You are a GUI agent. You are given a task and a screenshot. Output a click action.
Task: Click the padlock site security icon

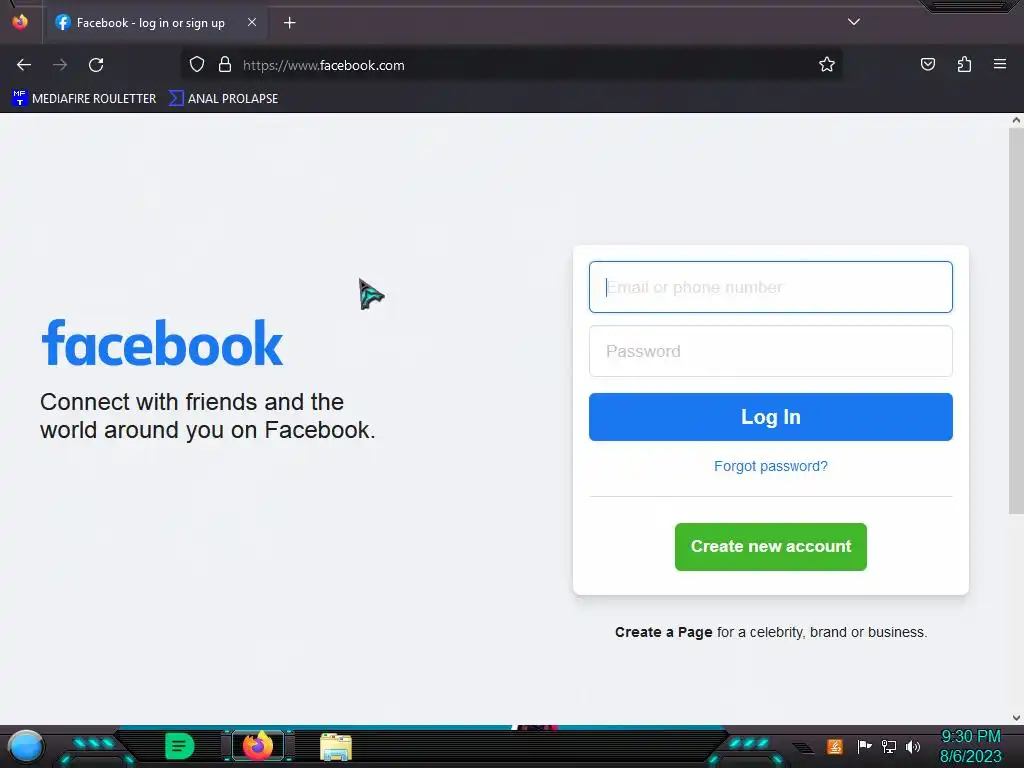pos(225,65)
